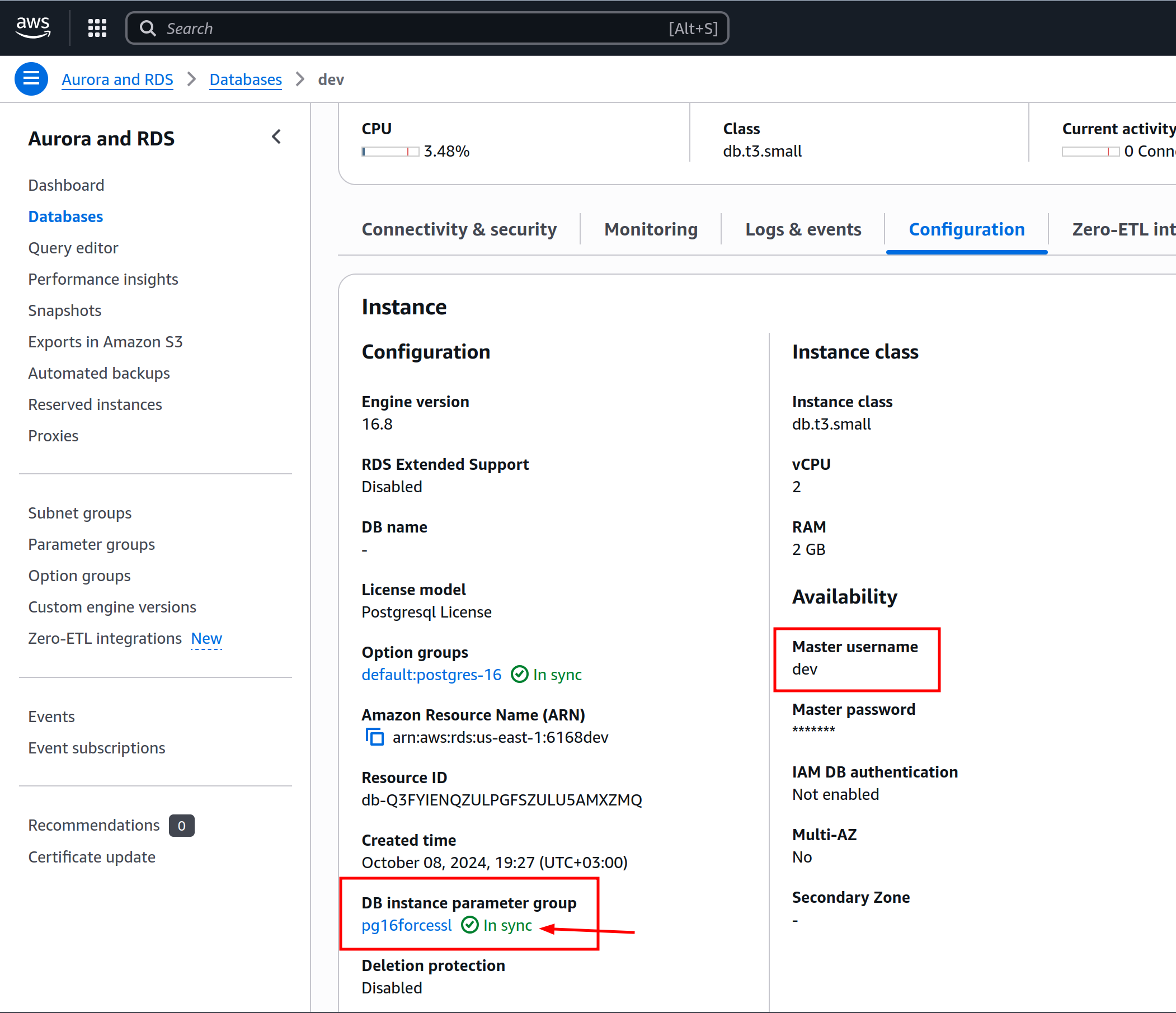Open the default:postgres-16 option group link

[431, 674]
